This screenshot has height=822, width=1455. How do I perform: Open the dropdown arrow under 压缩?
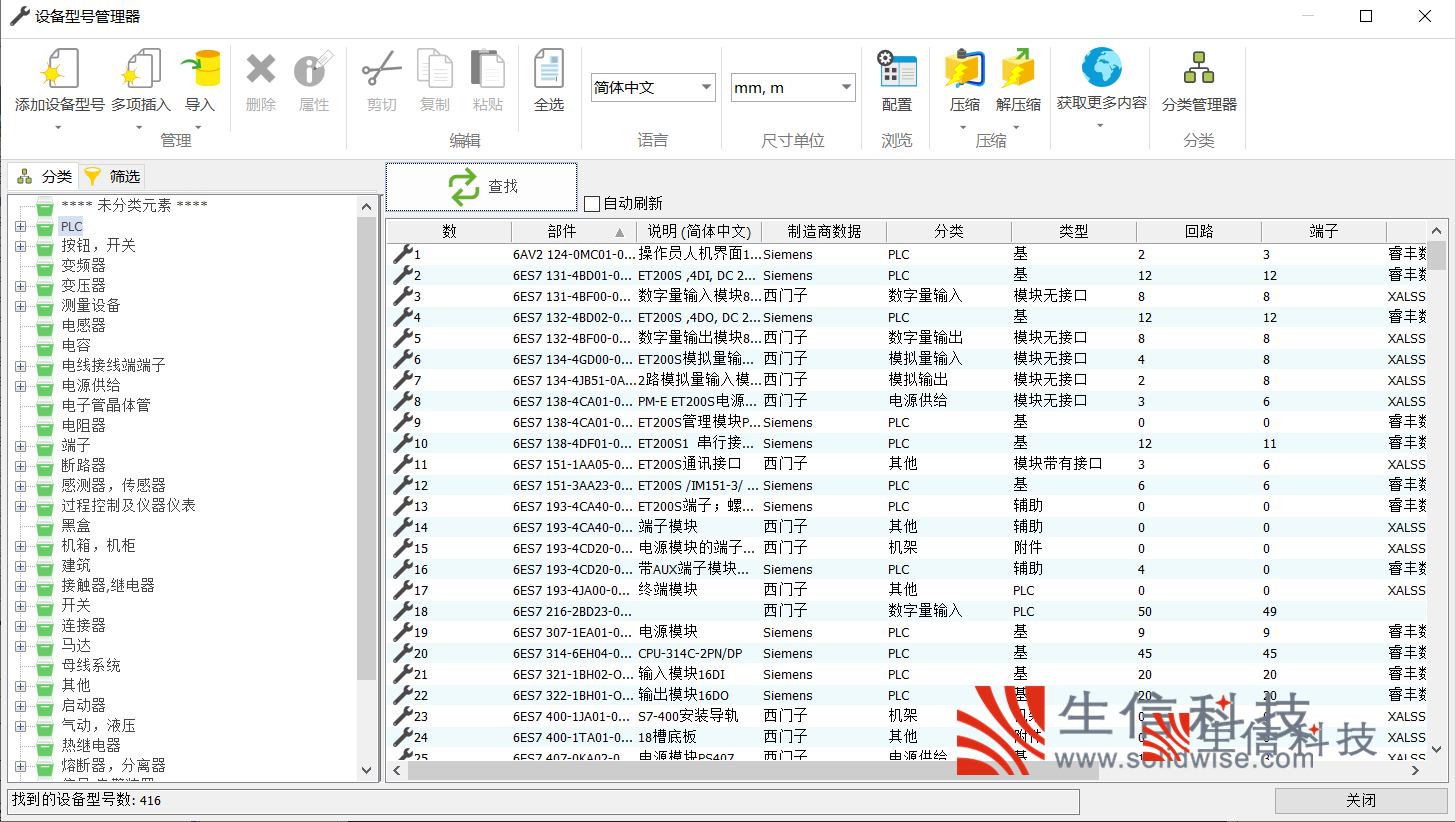964,127
